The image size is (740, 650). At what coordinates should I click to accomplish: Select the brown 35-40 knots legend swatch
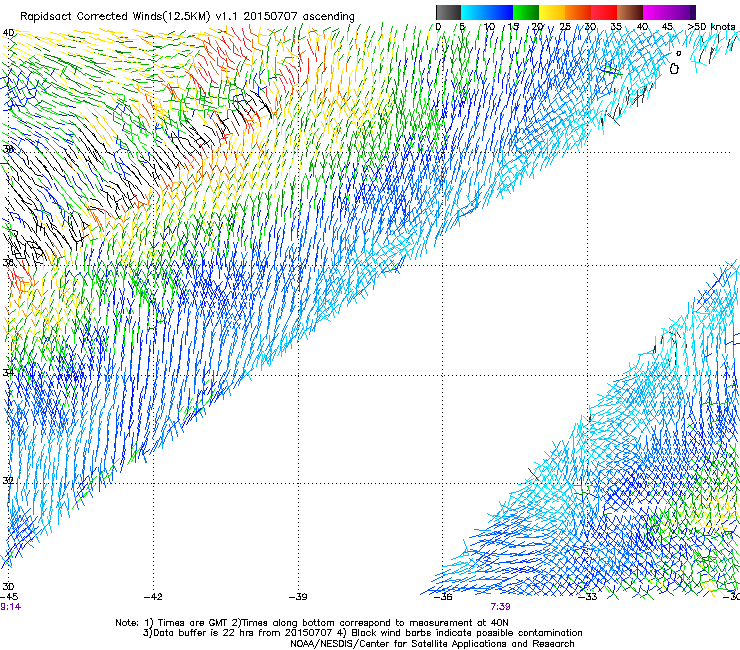click(x=630, y=12)
